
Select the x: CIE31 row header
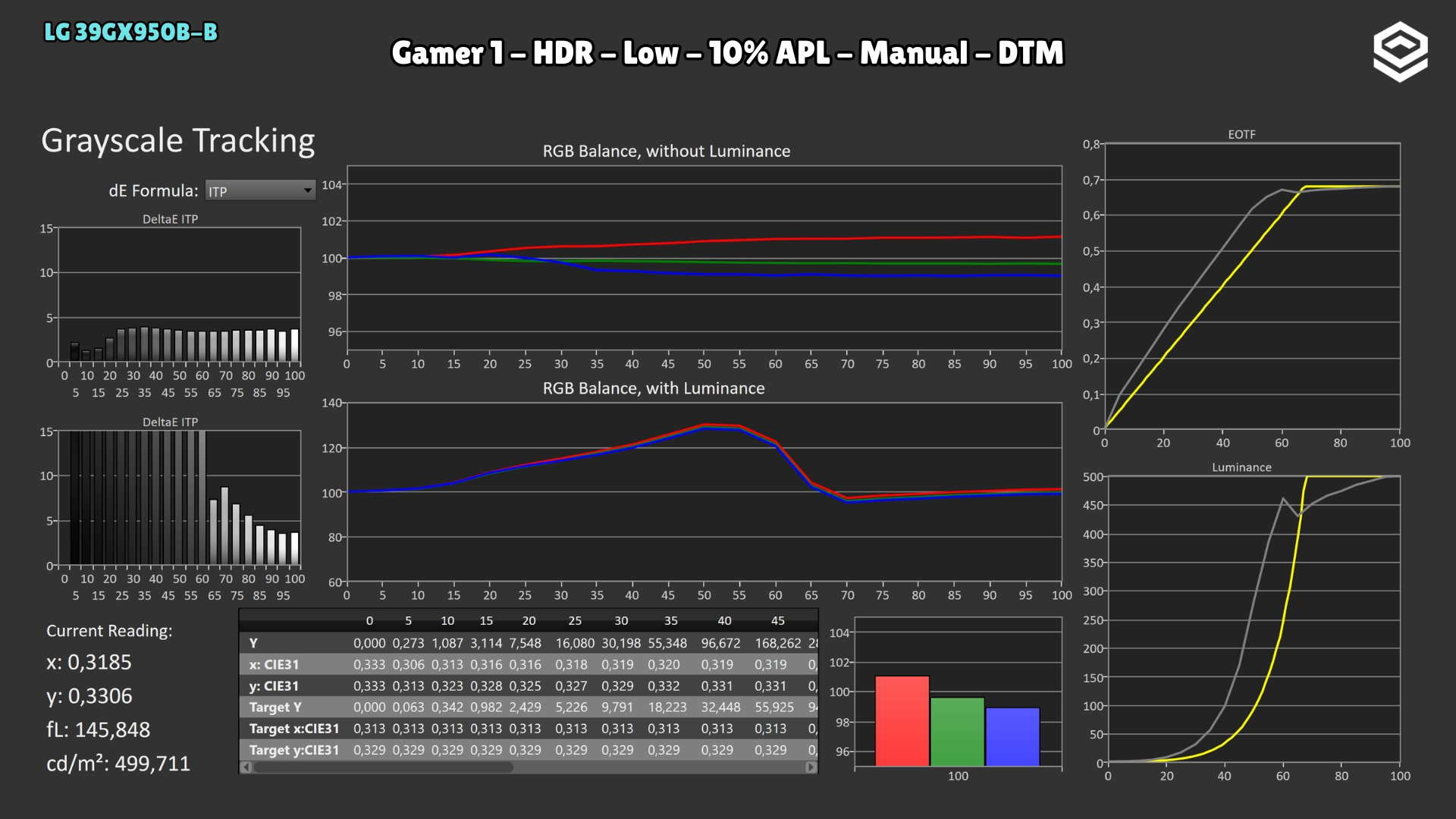[x=274, y=665]
